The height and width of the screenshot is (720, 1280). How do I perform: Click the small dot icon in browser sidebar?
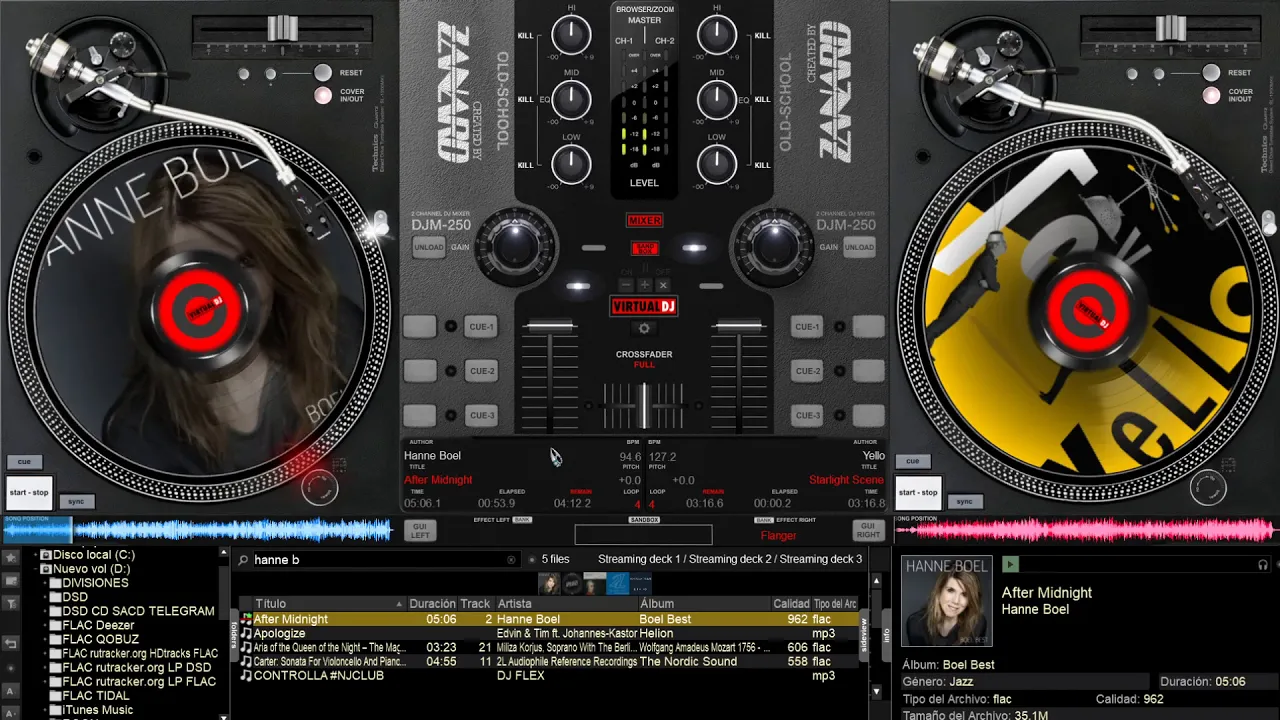(x=11, y=667)
